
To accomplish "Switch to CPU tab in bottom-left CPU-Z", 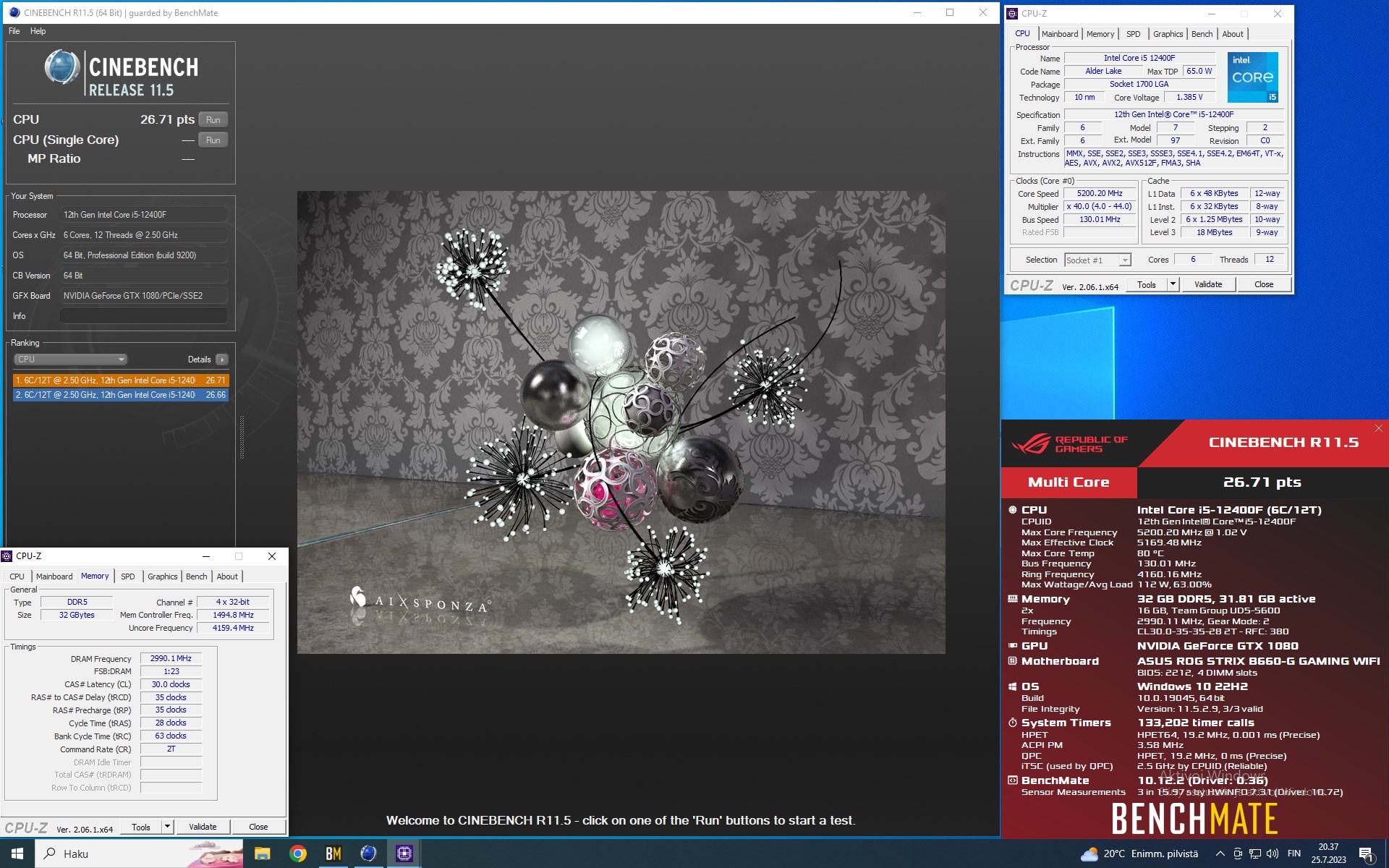I will click(17, 576).
